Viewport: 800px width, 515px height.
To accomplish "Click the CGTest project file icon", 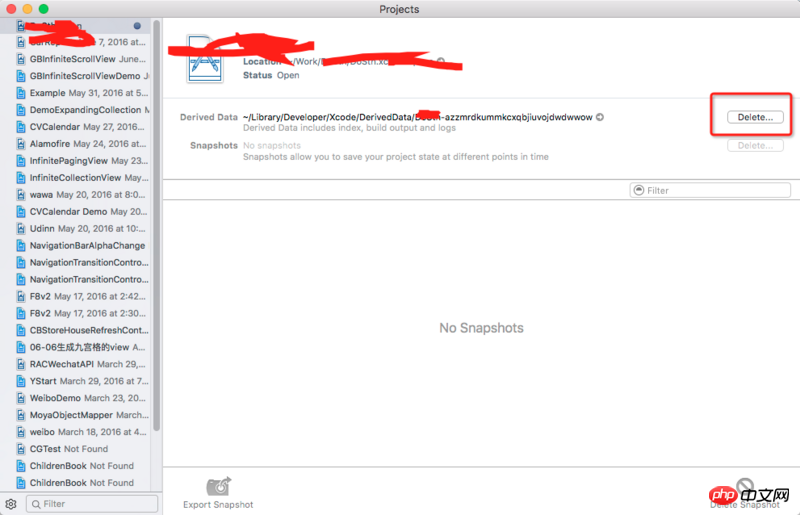I will click(21, 449).
